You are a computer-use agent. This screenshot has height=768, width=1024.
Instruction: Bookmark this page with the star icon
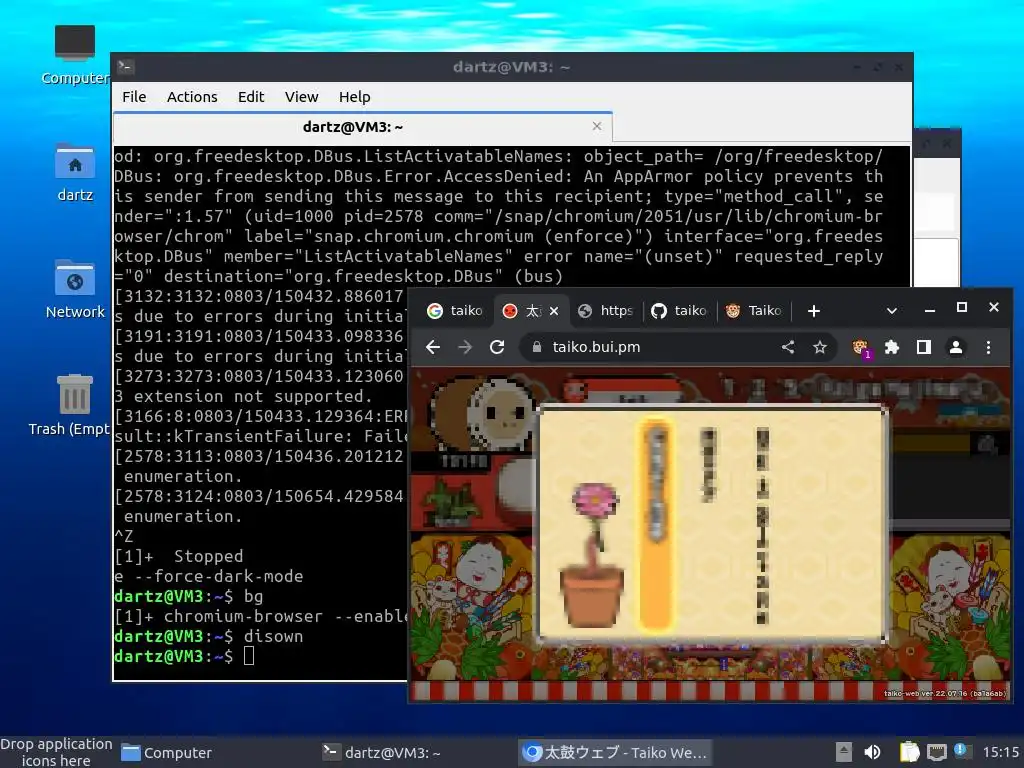pos(820,347)
